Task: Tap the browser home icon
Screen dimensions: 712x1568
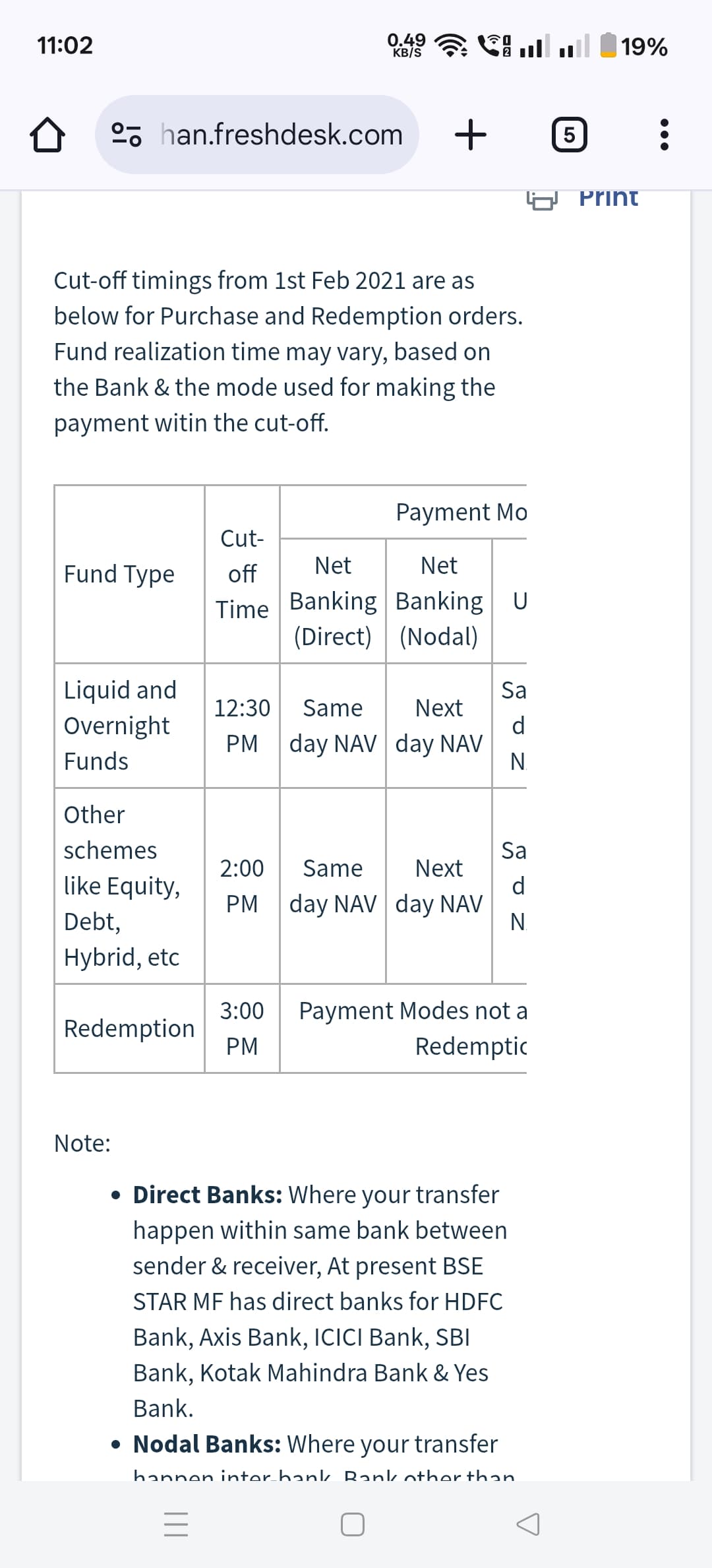Action: pyautogui.click(x=47, y=135)
